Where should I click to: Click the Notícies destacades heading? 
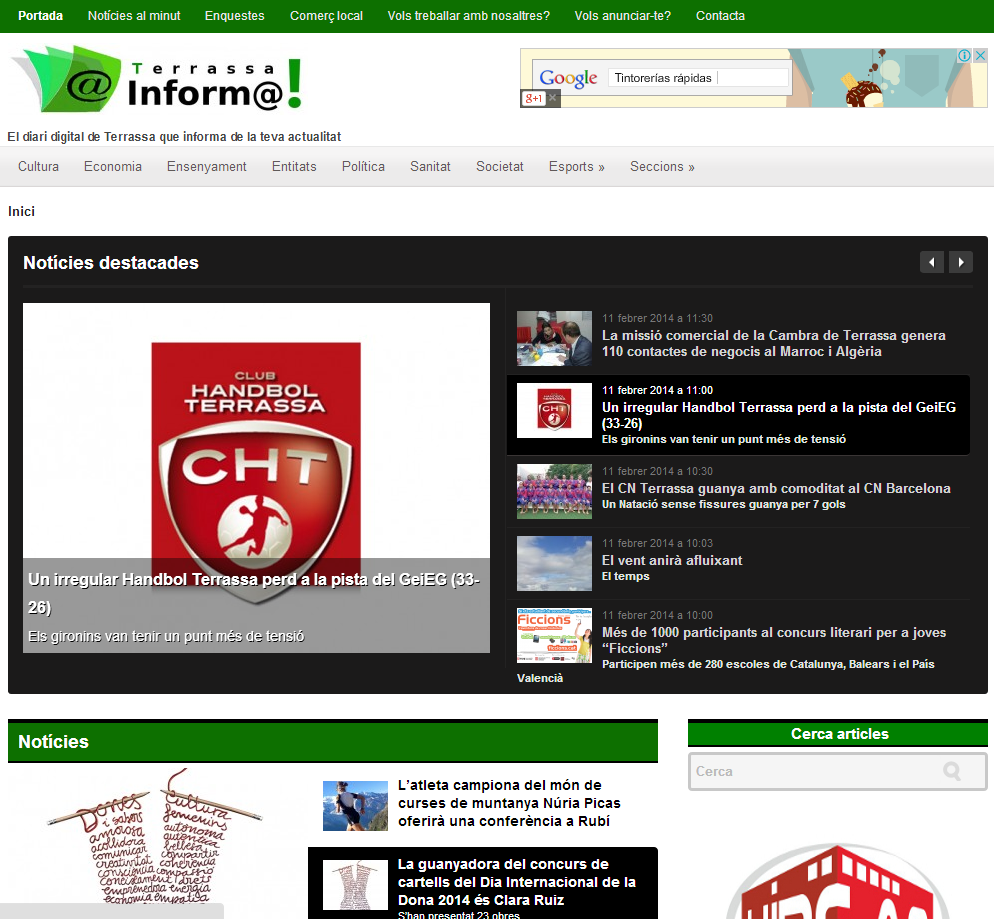pos(111,263)
